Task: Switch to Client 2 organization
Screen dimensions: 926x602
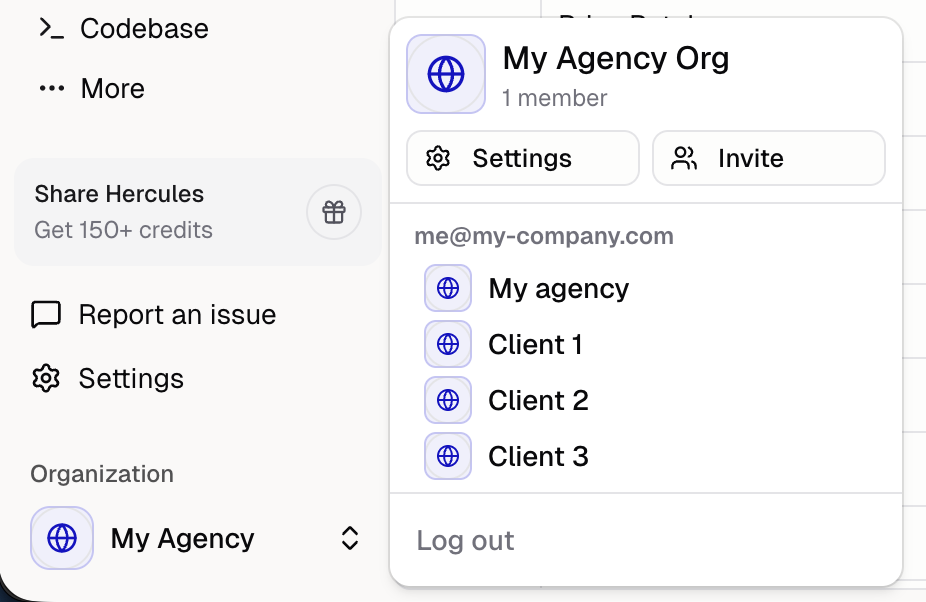Action: coord(538,400)
